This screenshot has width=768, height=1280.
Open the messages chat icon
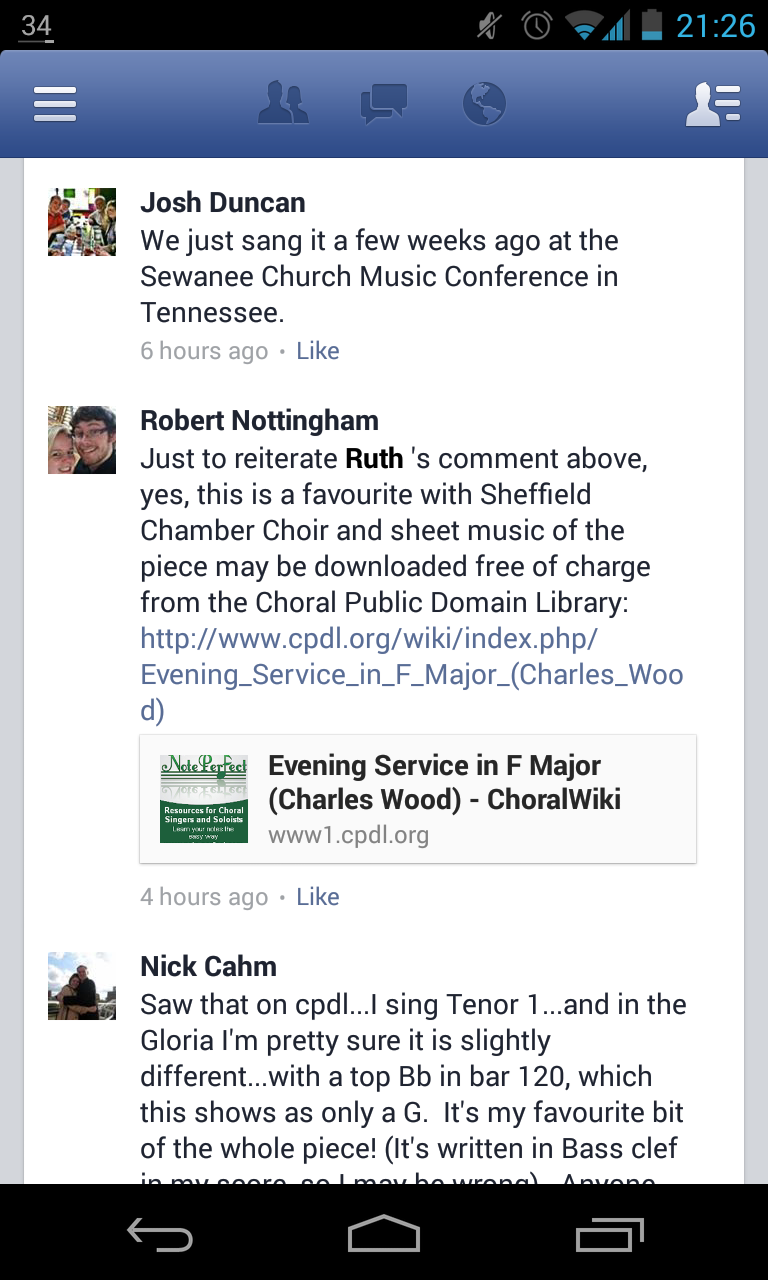384,104
